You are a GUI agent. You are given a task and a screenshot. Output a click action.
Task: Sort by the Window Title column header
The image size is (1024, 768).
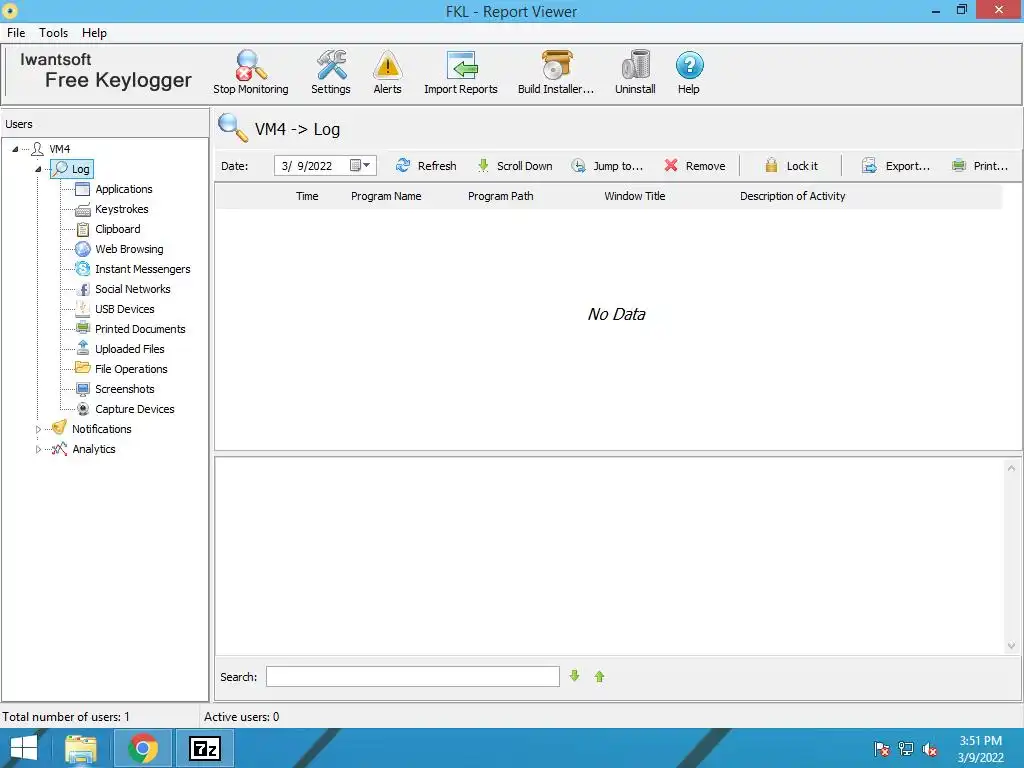pyautogui.click(x=634, y=196)
